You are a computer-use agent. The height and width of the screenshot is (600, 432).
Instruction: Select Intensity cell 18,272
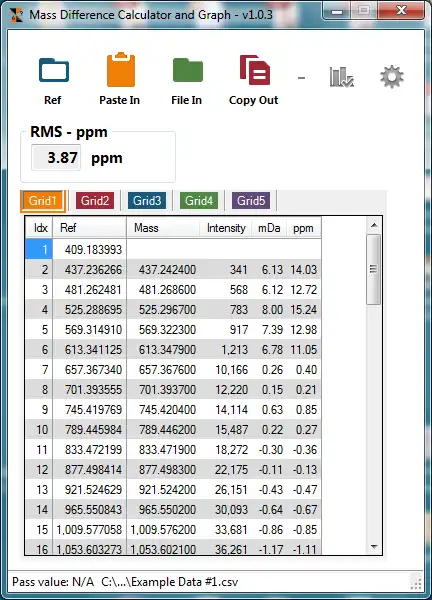(x=226, y=450)
